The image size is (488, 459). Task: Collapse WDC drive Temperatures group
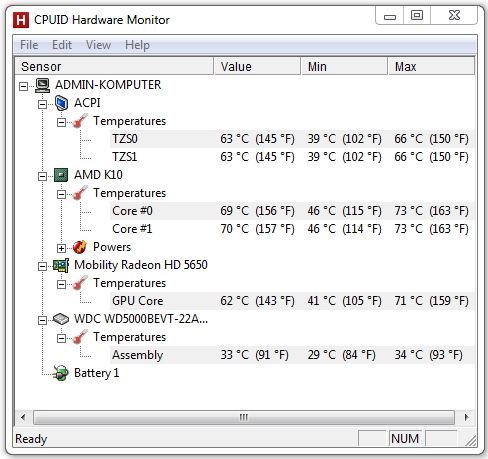coord(61,339)
